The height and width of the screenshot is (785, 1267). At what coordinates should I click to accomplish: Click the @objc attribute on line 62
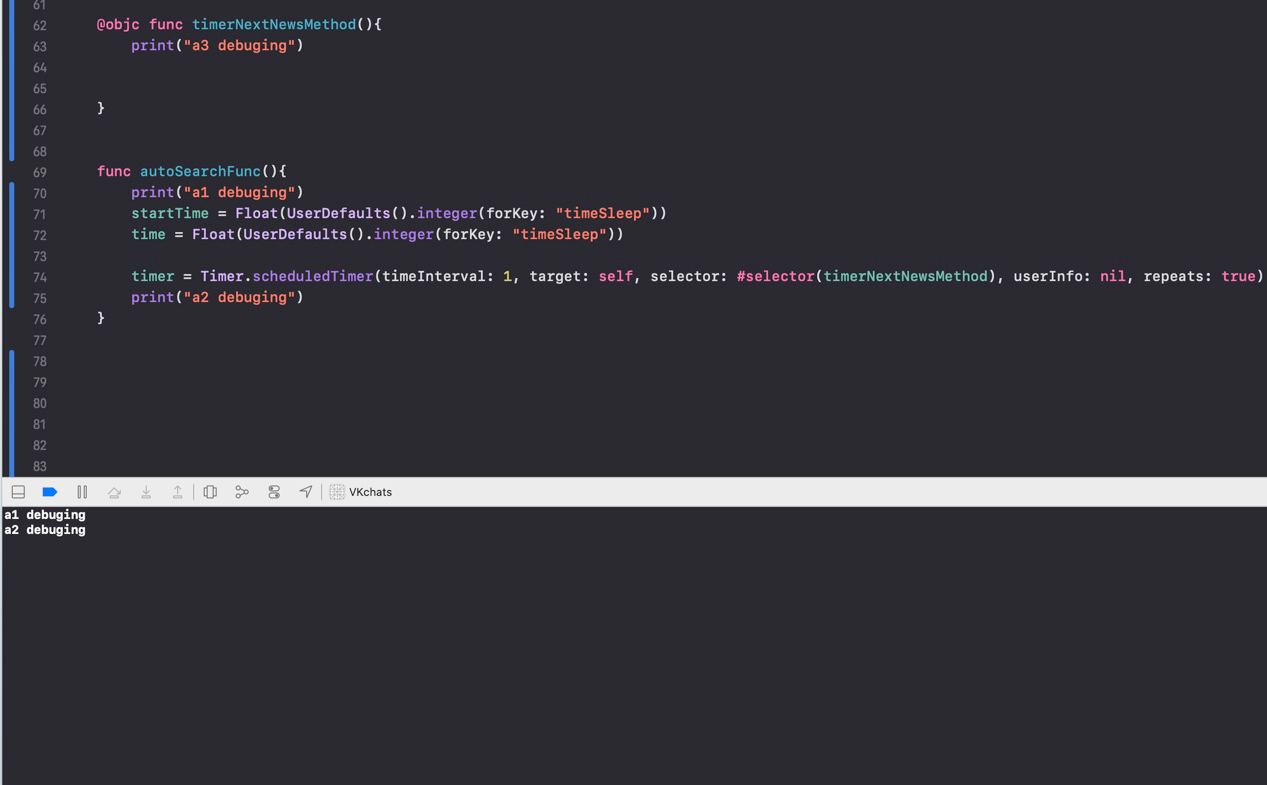pos(118,24)
